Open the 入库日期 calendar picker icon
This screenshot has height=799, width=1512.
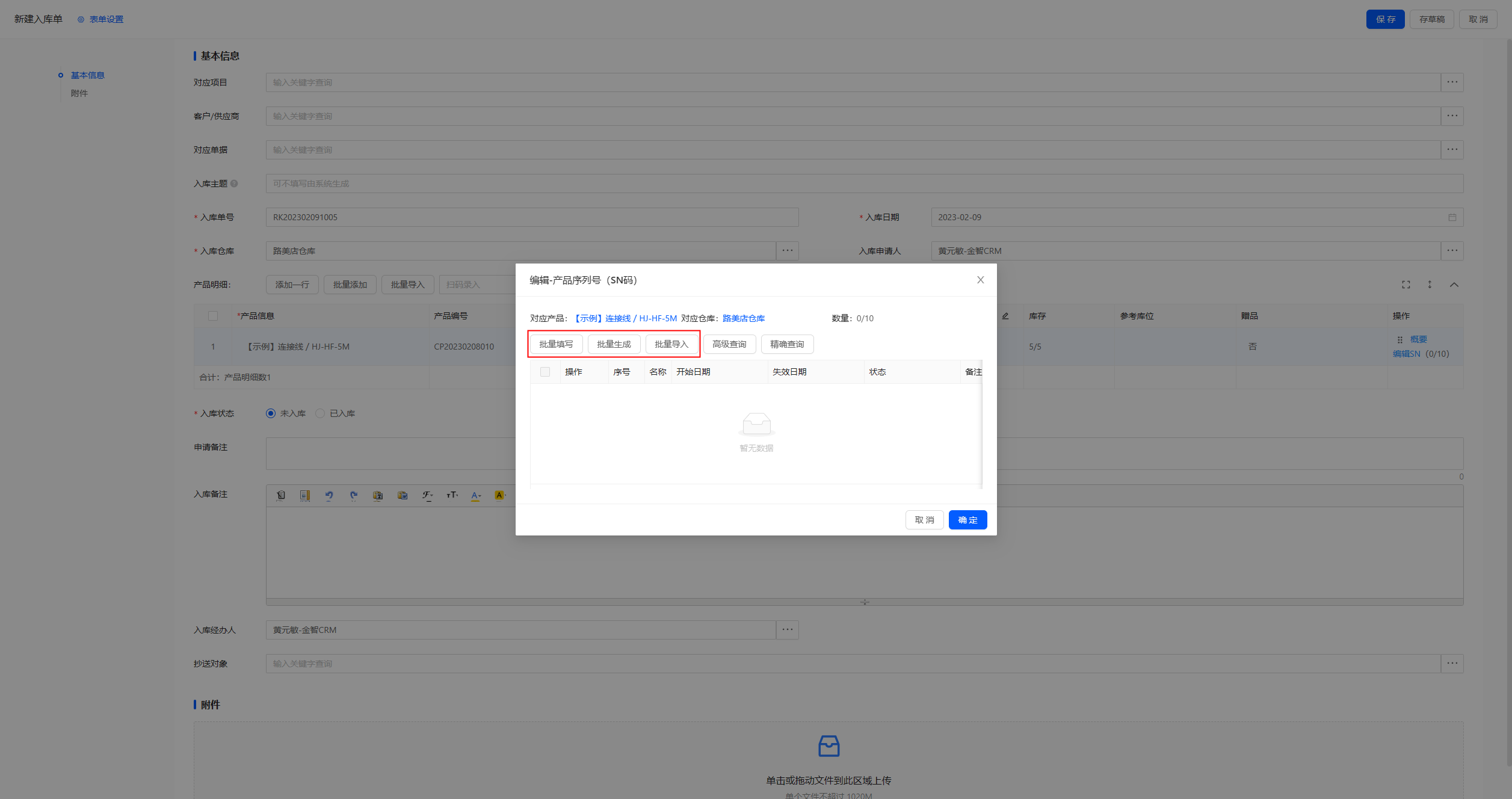click(1452, 217)
